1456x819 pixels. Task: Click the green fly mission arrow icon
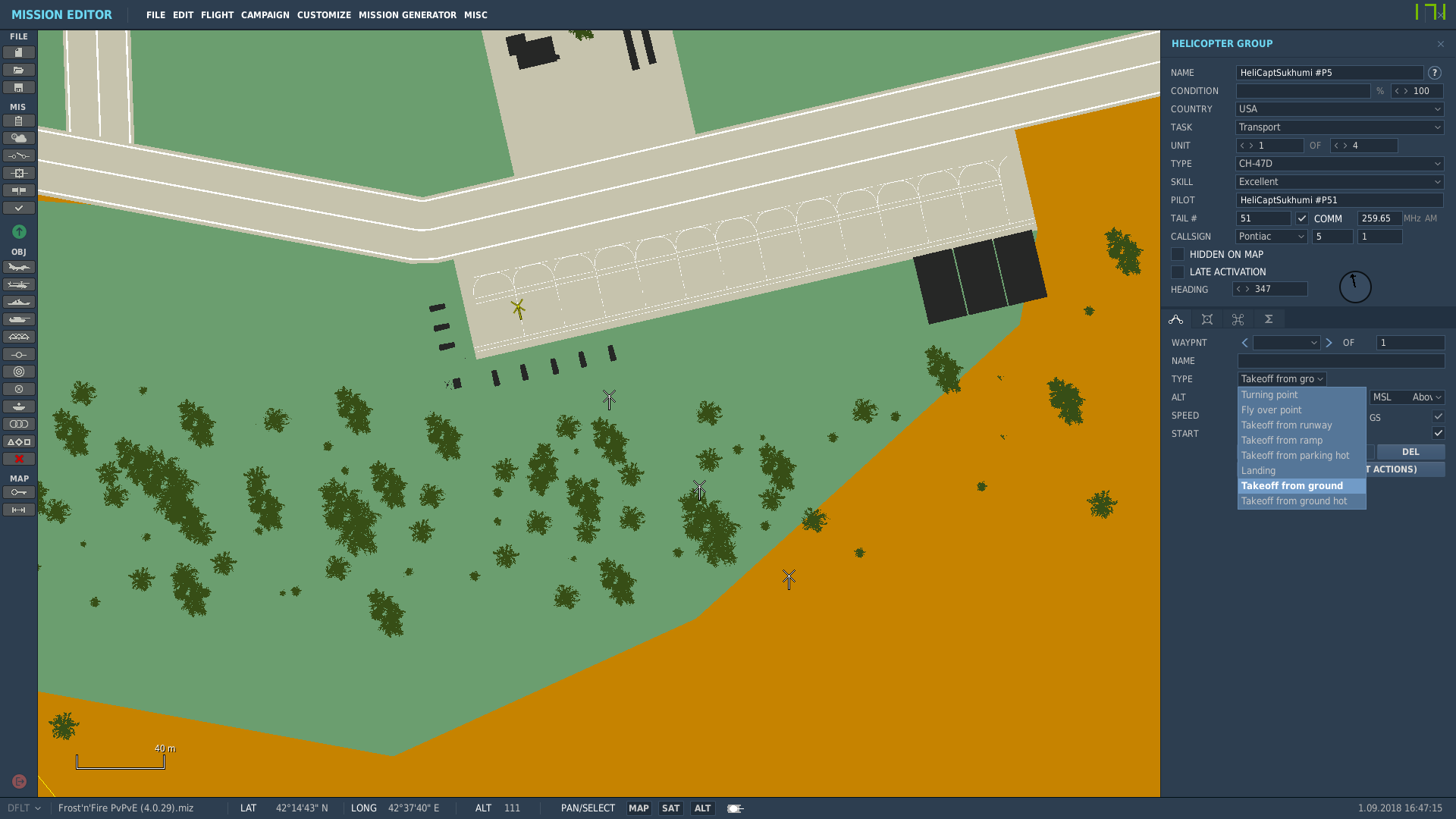pos(19,231)
